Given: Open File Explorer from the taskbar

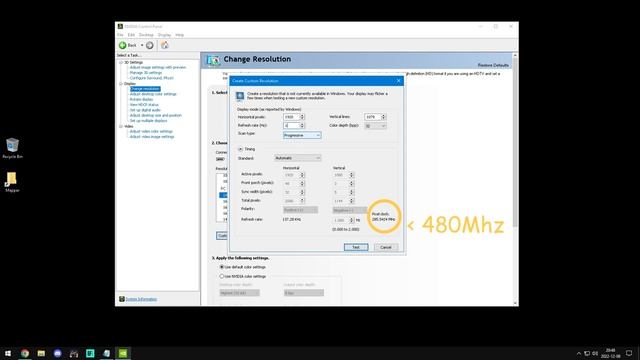Looking at the screenshot, I should coord(41,353).
